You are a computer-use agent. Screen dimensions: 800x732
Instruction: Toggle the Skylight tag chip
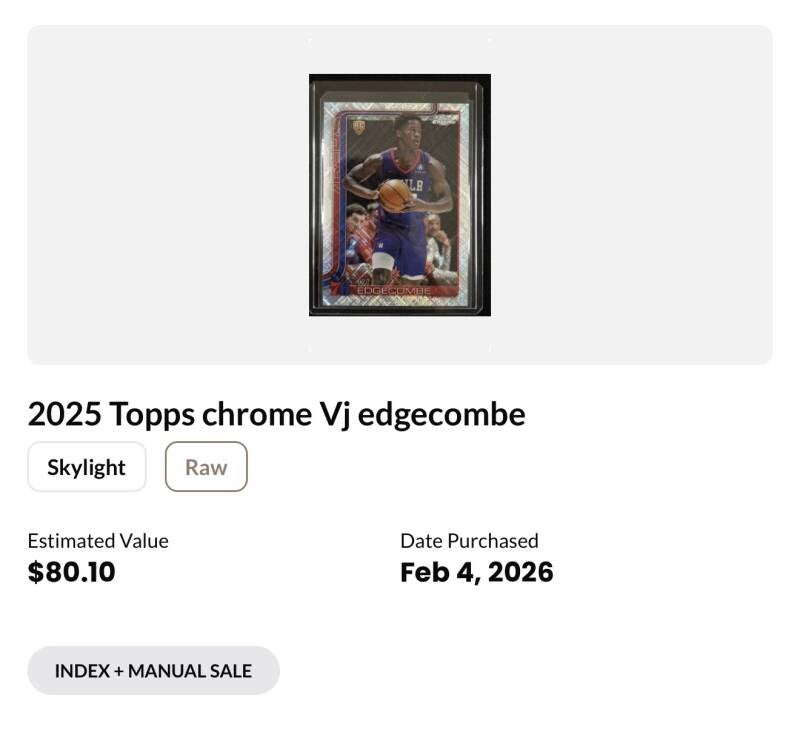point(87,467)
